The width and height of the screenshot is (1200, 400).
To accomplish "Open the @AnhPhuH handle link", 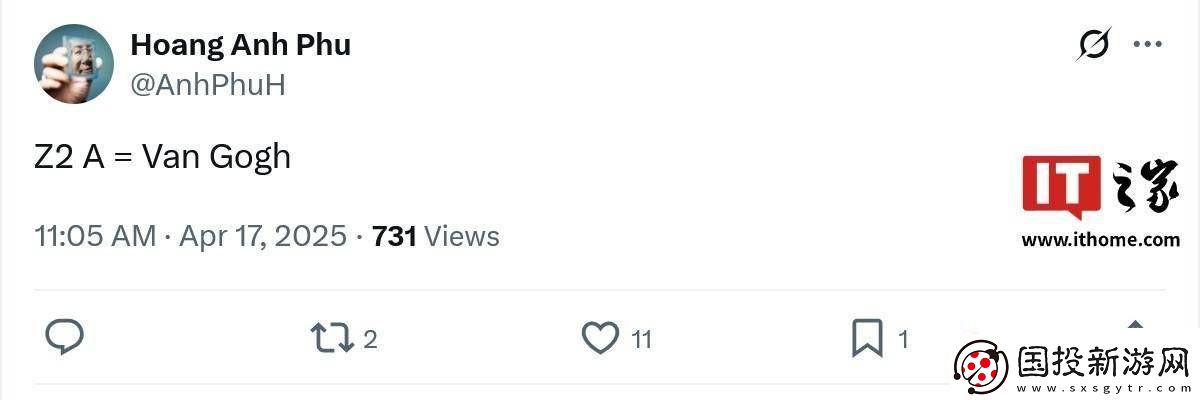I will pos(208,85).
